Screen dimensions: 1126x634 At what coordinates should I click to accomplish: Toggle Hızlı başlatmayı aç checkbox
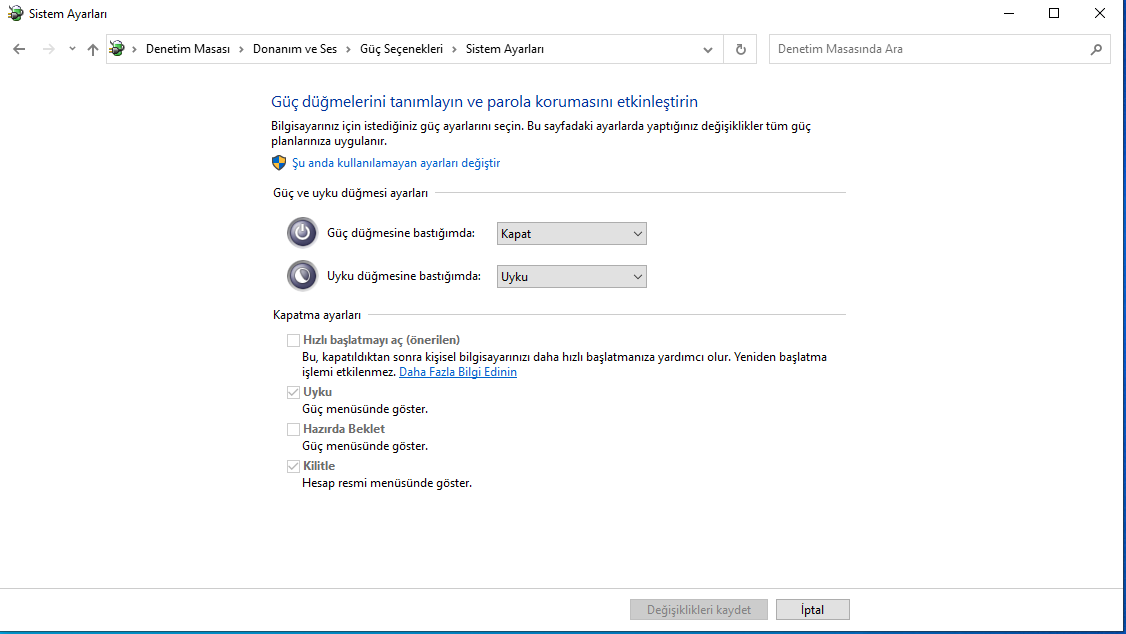(x=293, y=340)
